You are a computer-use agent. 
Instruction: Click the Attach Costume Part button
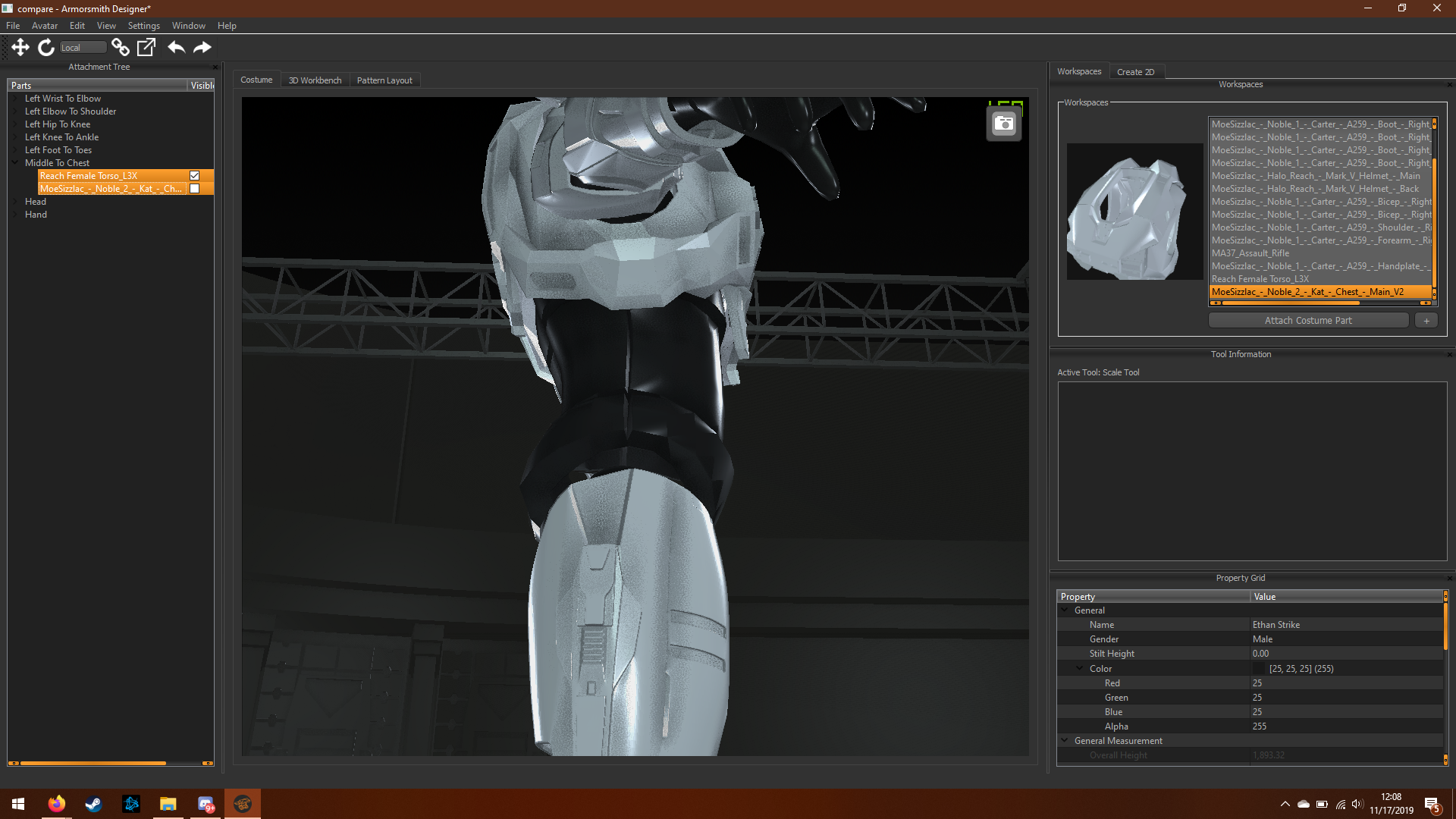click(1307, 321)
